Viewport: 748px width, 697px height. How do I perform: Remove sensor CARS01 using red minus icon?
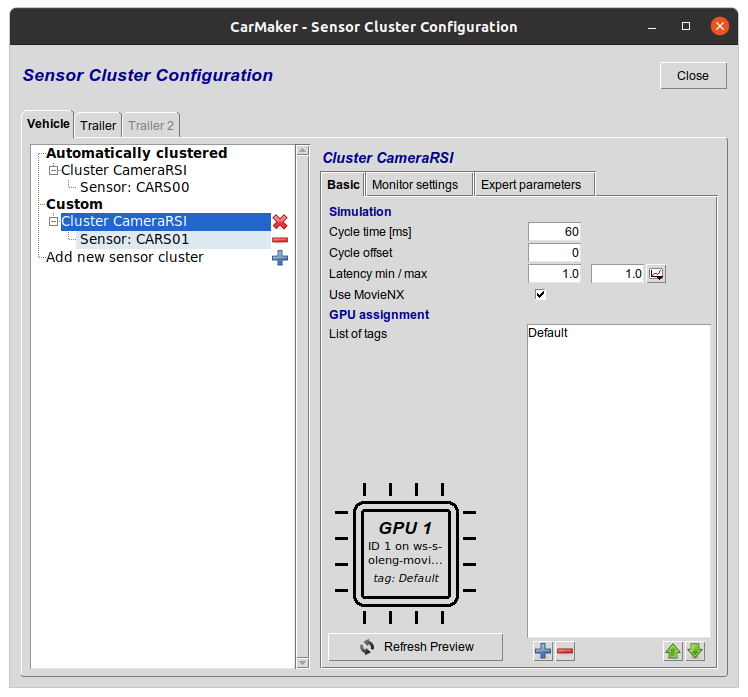point(280,240)
